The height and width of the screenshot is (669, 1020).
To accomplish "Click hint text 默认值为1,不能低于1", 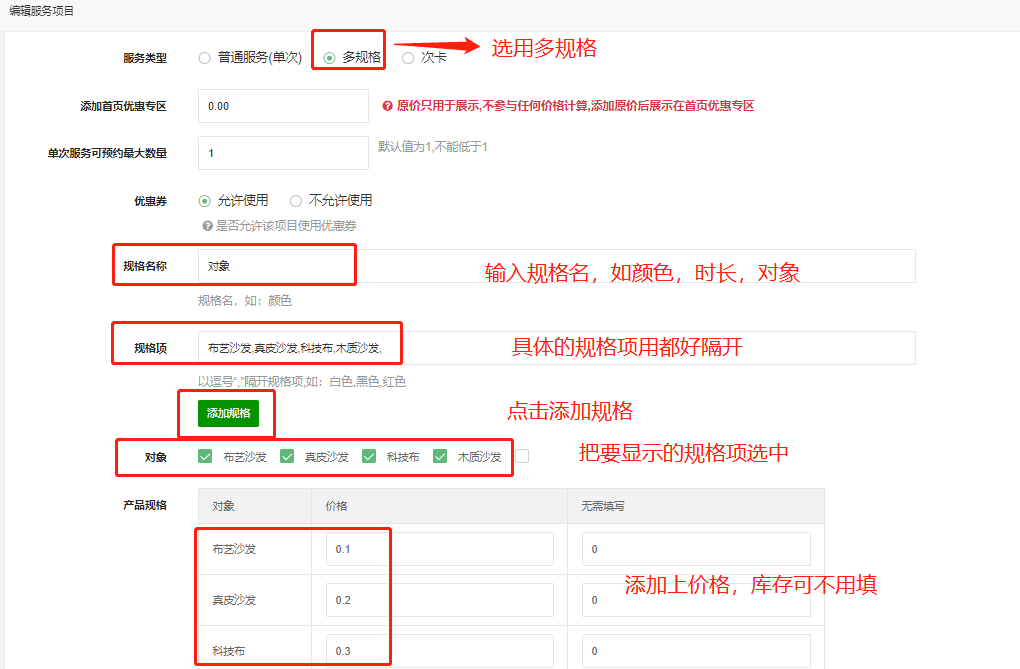I will (x=433, y=146).
